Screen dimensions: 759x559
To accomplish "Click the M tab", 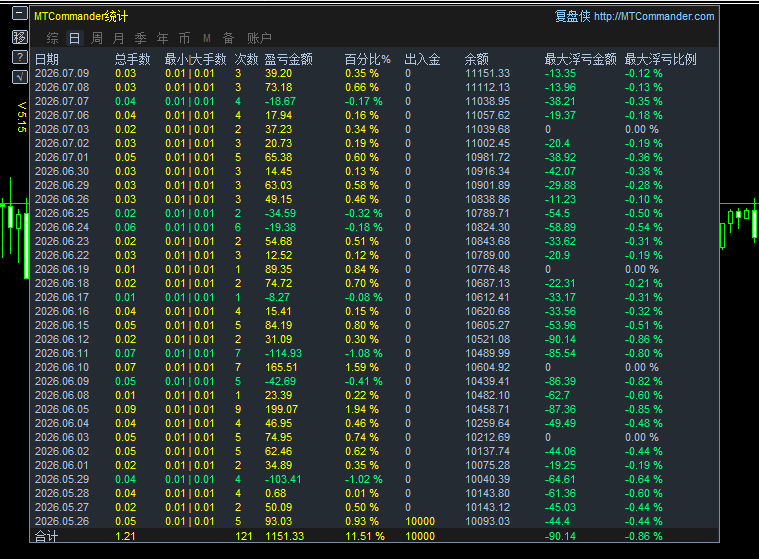I will click(x=207, y=38).
